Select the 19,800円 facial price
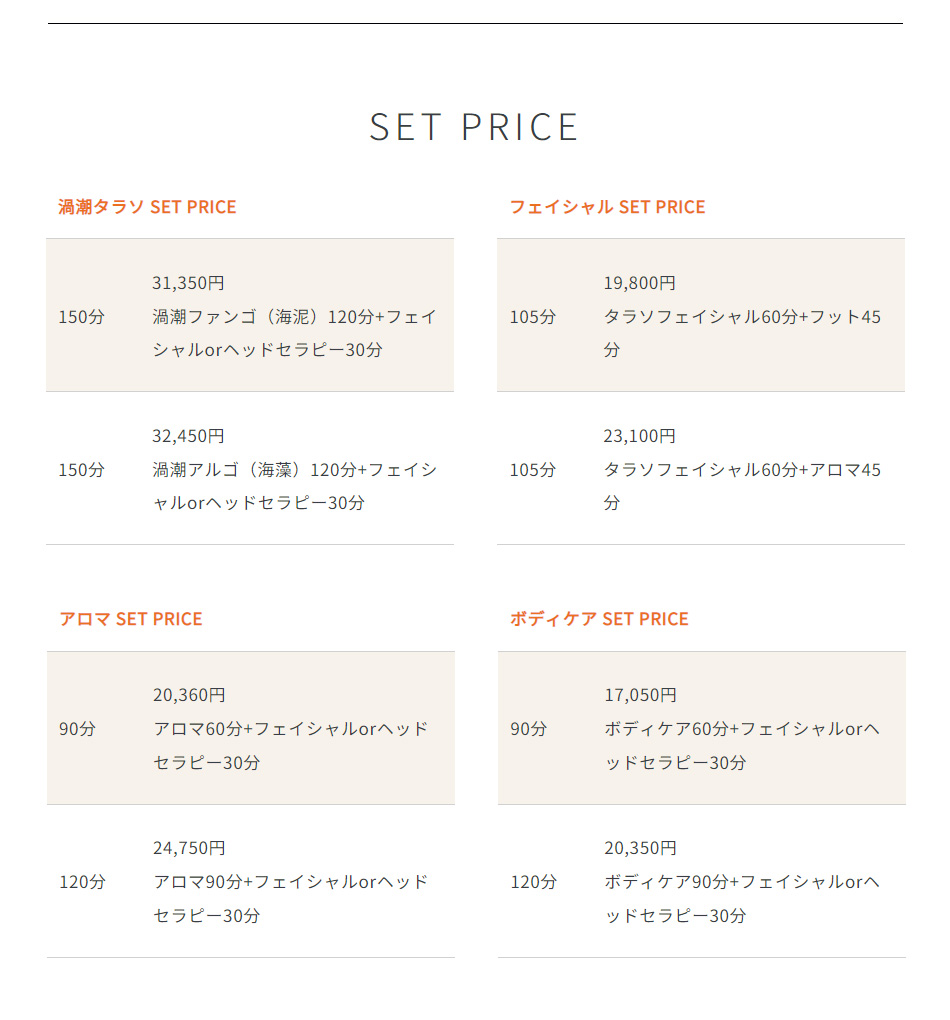The image size is (950, 1020). click(640, 283)
